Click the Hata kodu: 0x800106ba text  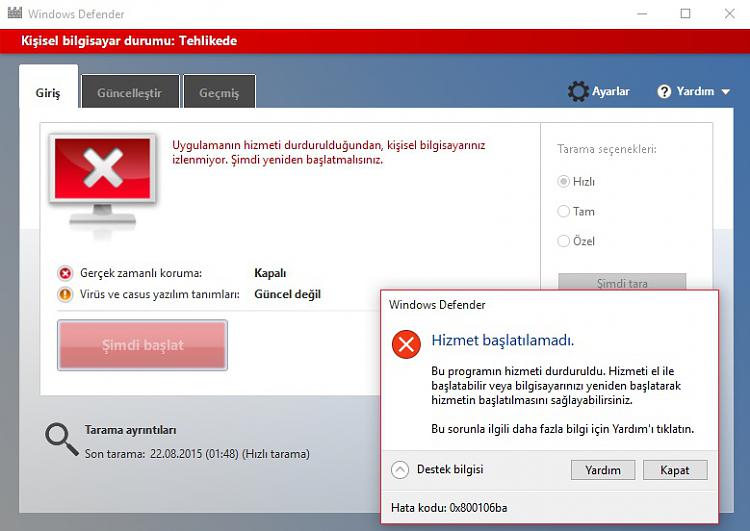coord(449,508)
